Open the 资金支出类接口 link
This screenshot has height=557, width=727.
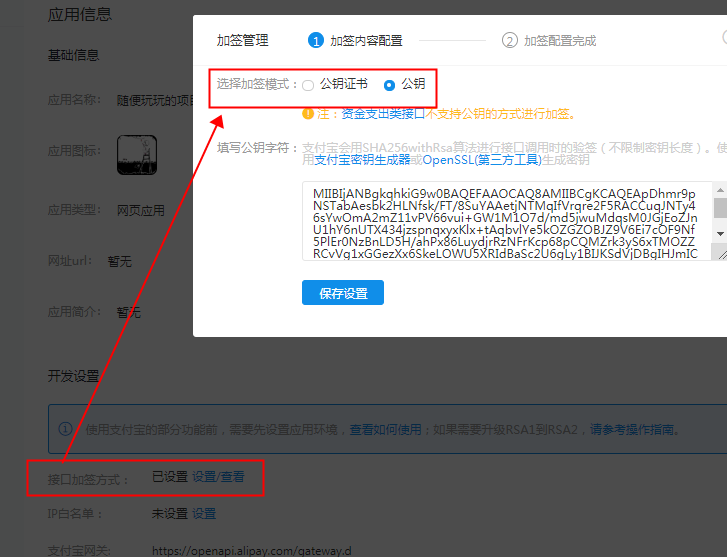pos(383,114)
